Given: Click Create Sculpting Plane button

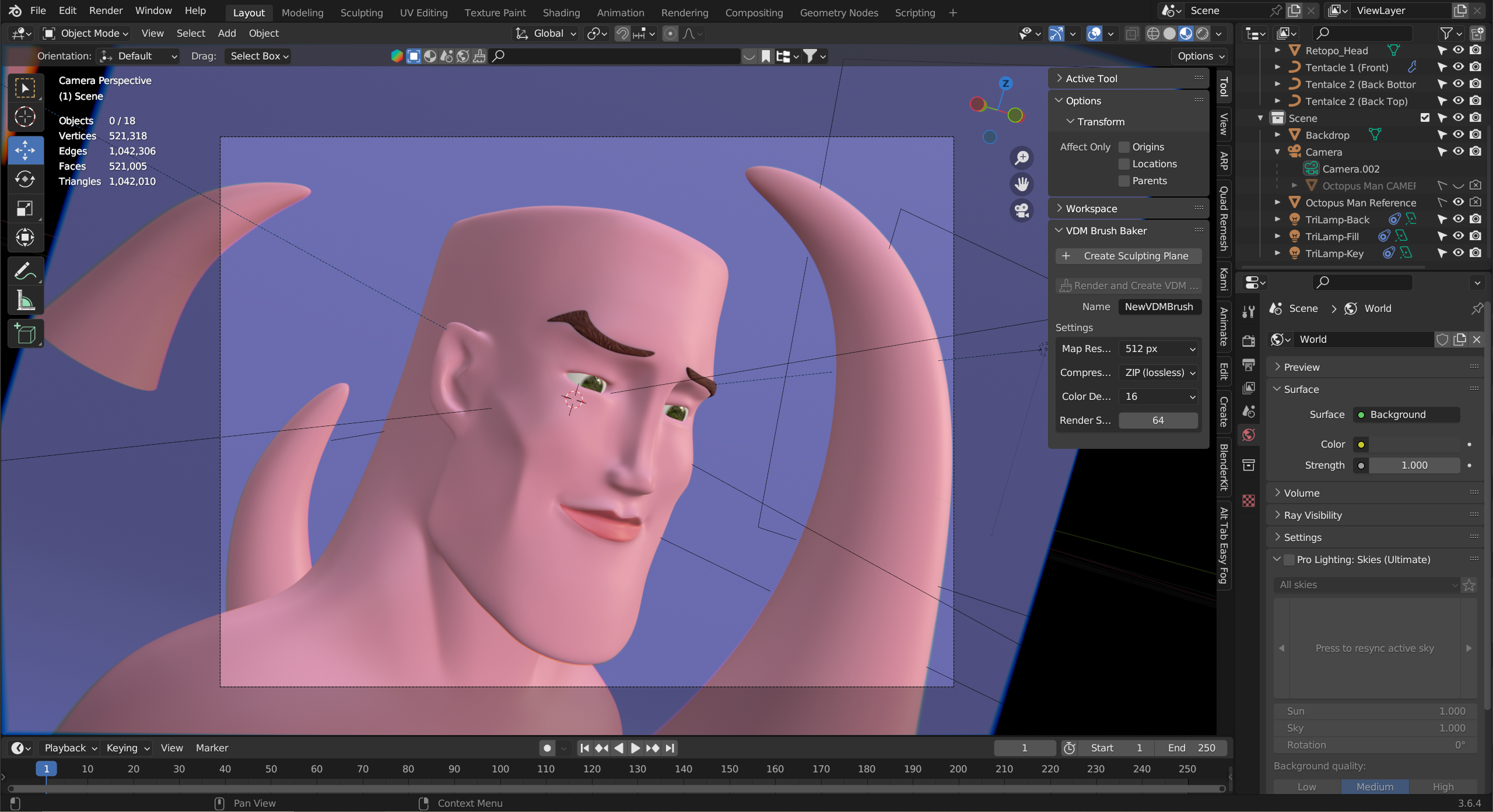Looking at the screenshot, I should (x=1128, y=256).
